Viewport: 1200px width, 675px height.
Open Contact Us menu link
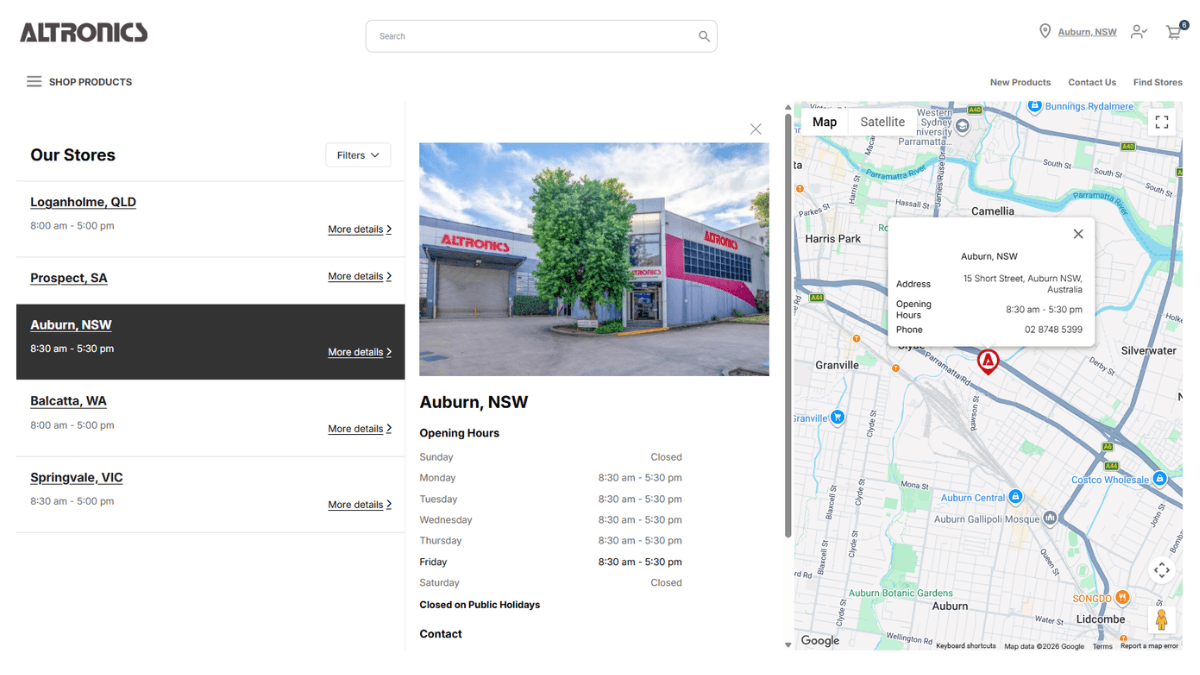[1092, 82]
